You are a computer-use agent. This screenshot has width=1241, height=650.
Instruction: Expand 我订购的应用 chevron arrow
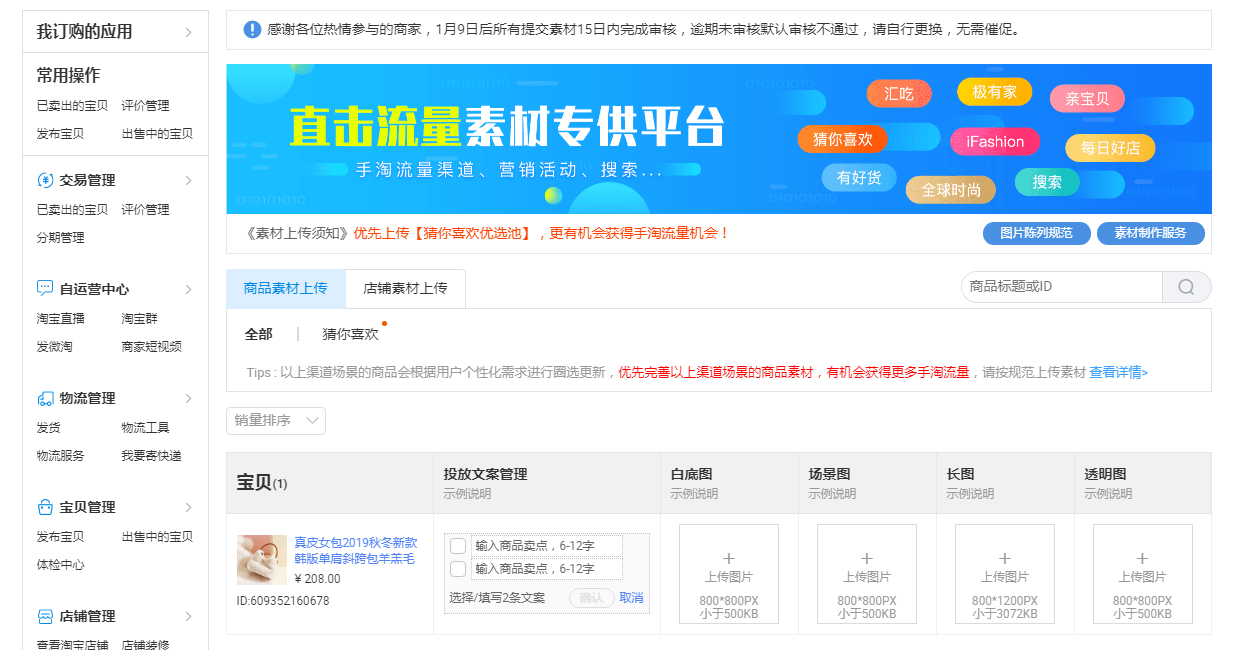coord(188,32)
